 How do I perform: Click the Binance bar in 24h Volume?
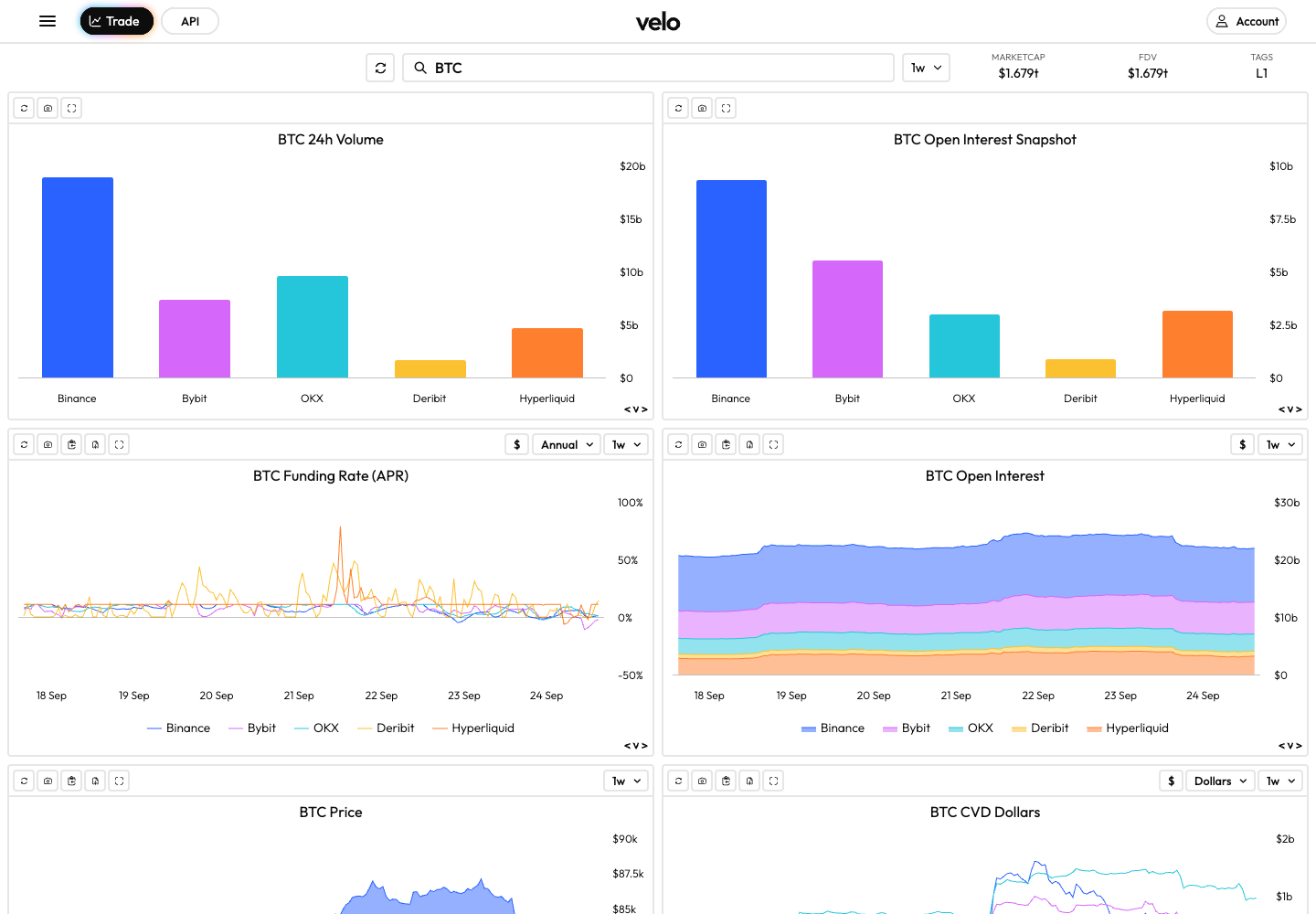pos(78,277)
